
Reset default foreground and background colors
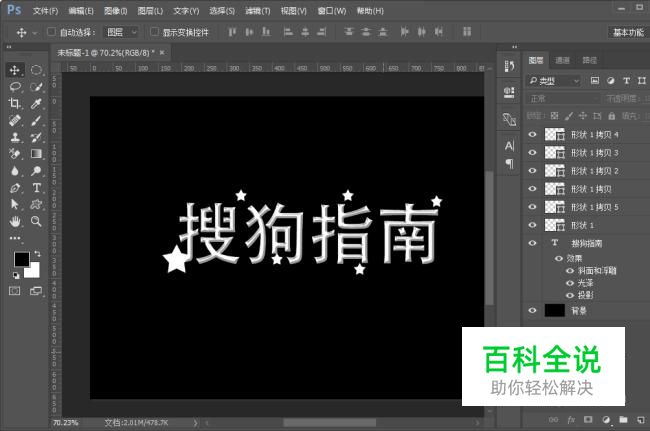[16, 275]
